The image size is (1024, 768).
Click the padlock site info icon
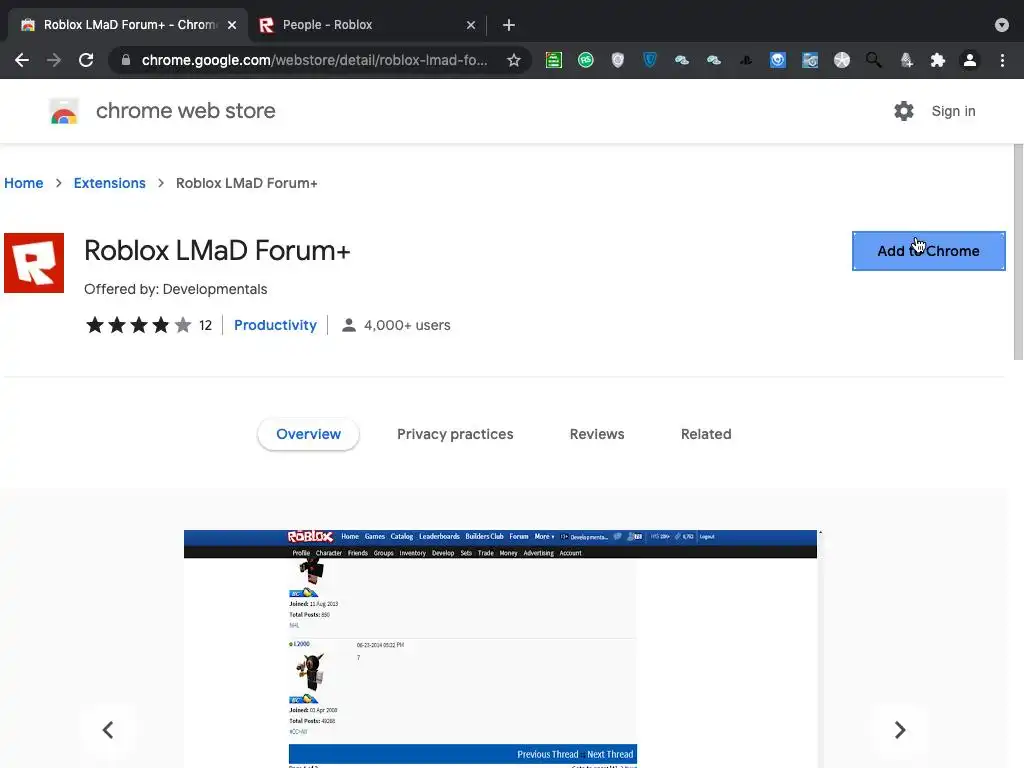[x=126, y=60]
